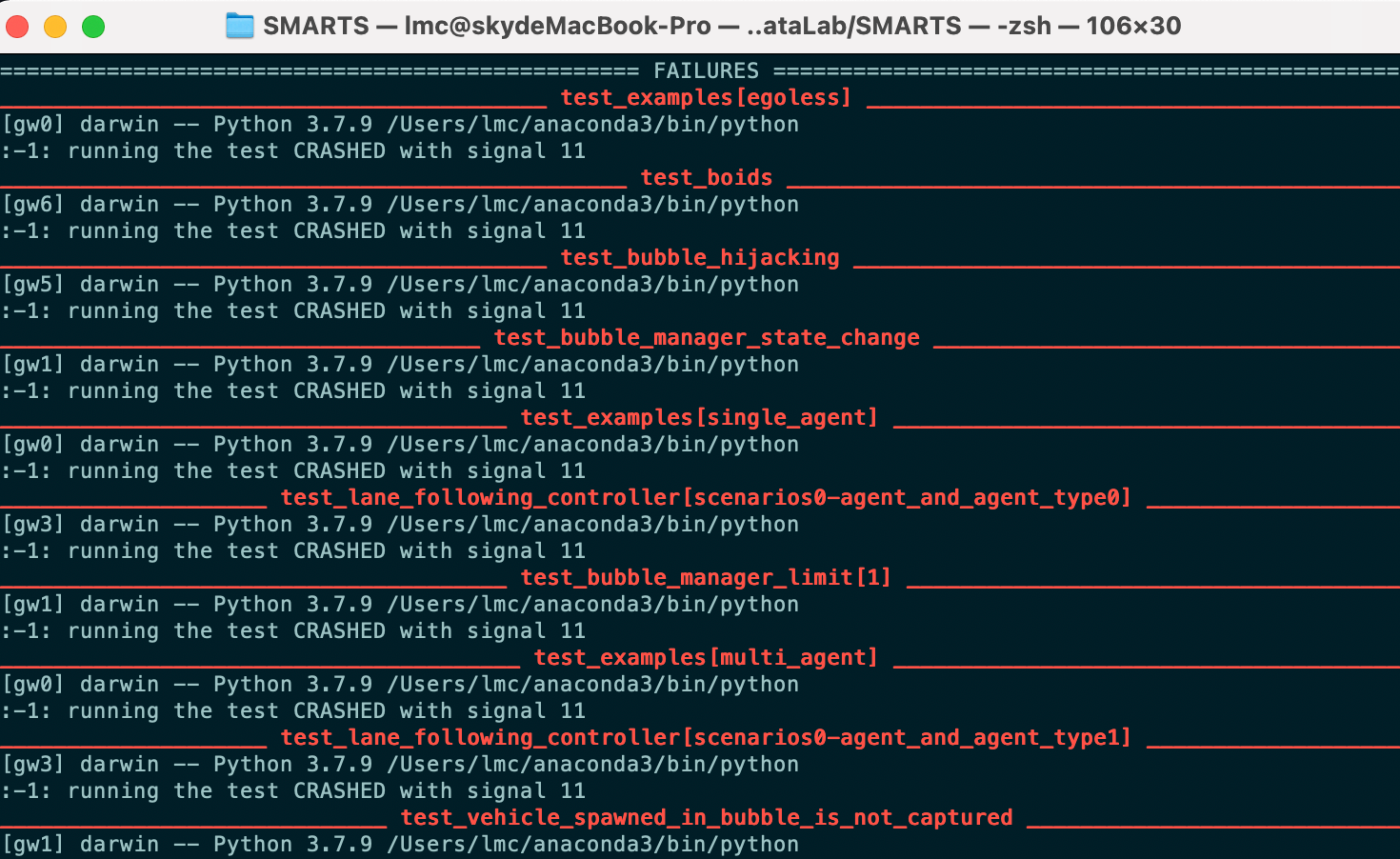Click test_lane_following_controller[scenarios0-agent_and_agent_type1] heading

705,736
